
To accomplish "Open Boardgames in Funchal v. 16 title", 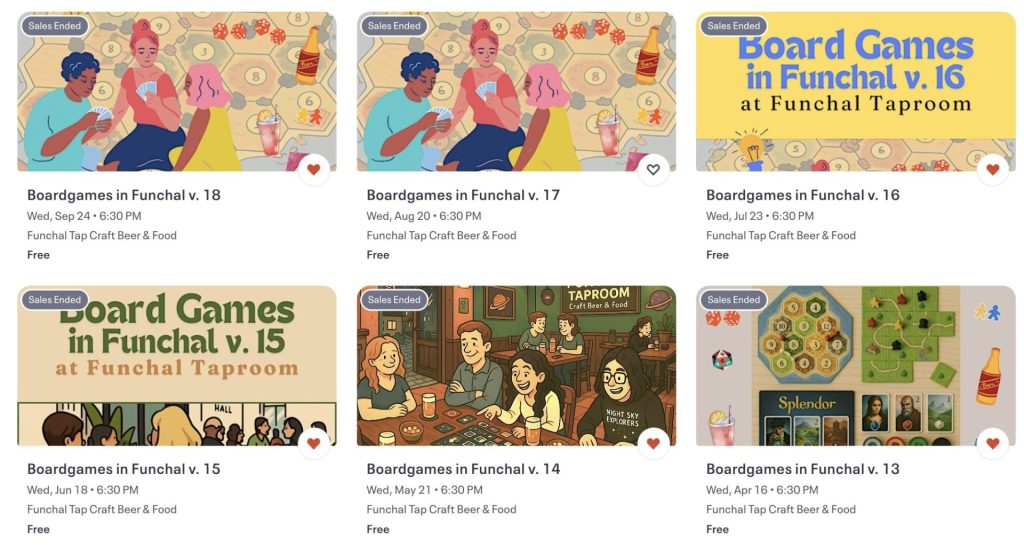I will pyautogui.click(x=803, y=195).
